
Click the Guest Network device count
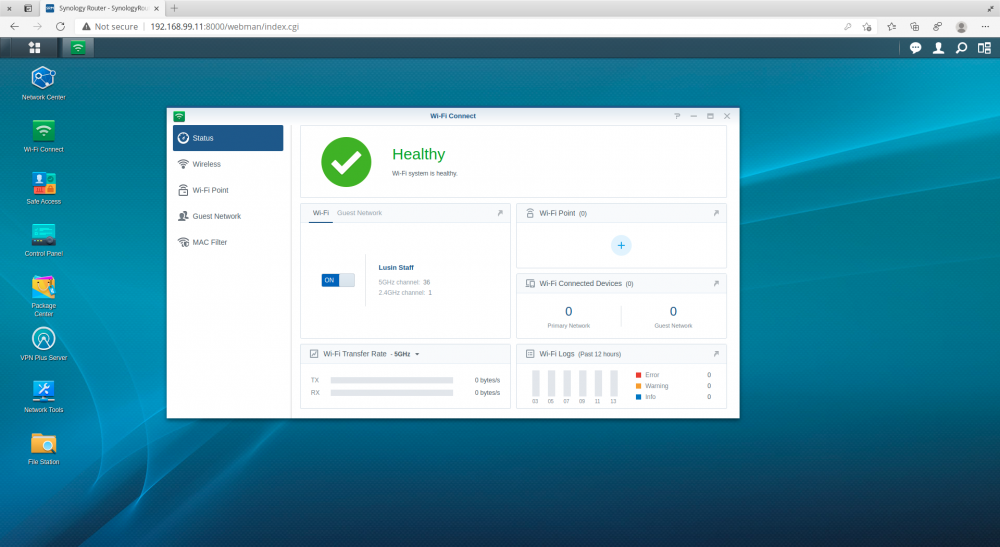(x=673, y=311)
